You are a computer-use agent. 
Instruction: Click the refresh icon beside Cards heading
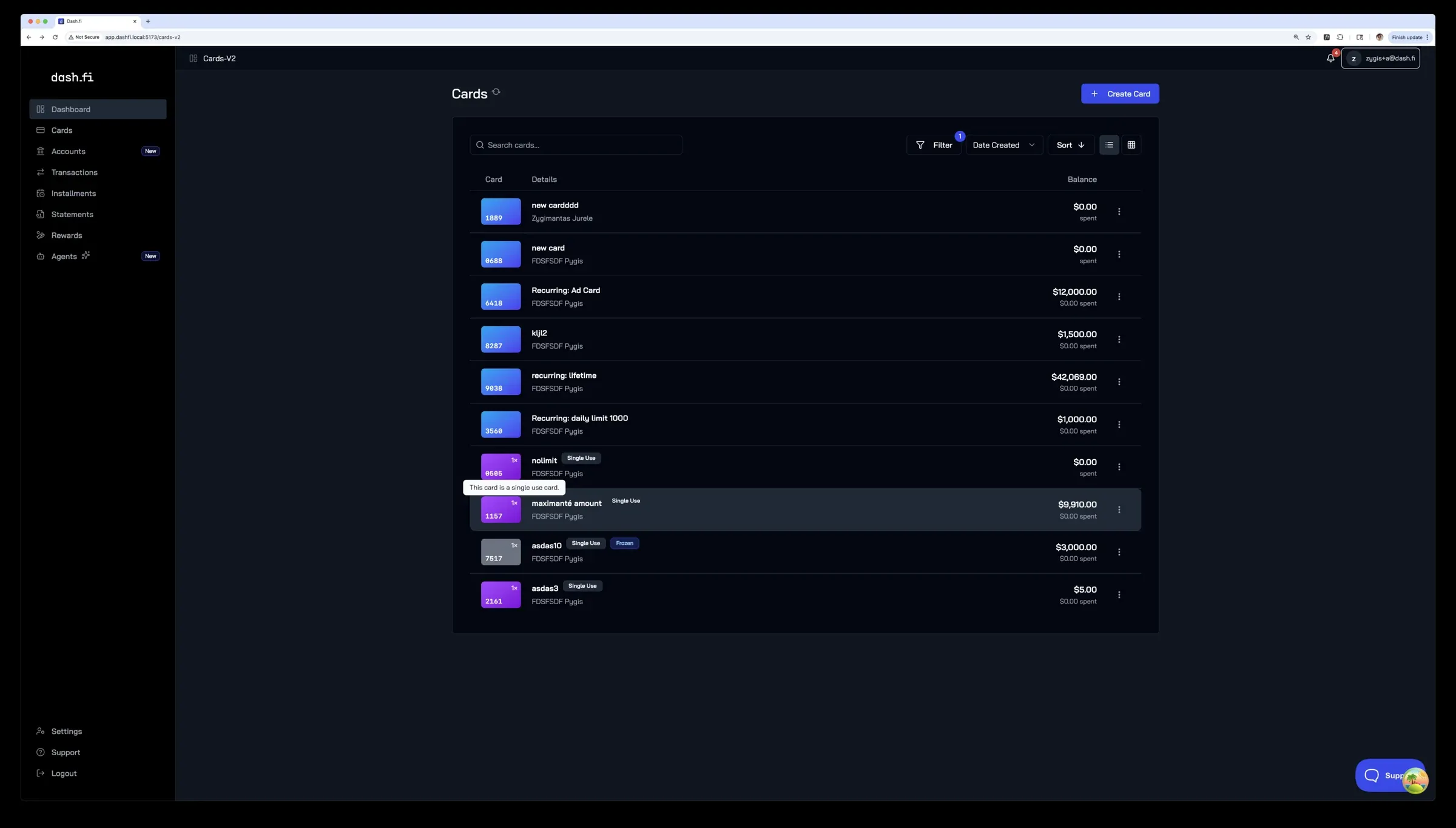496,92
